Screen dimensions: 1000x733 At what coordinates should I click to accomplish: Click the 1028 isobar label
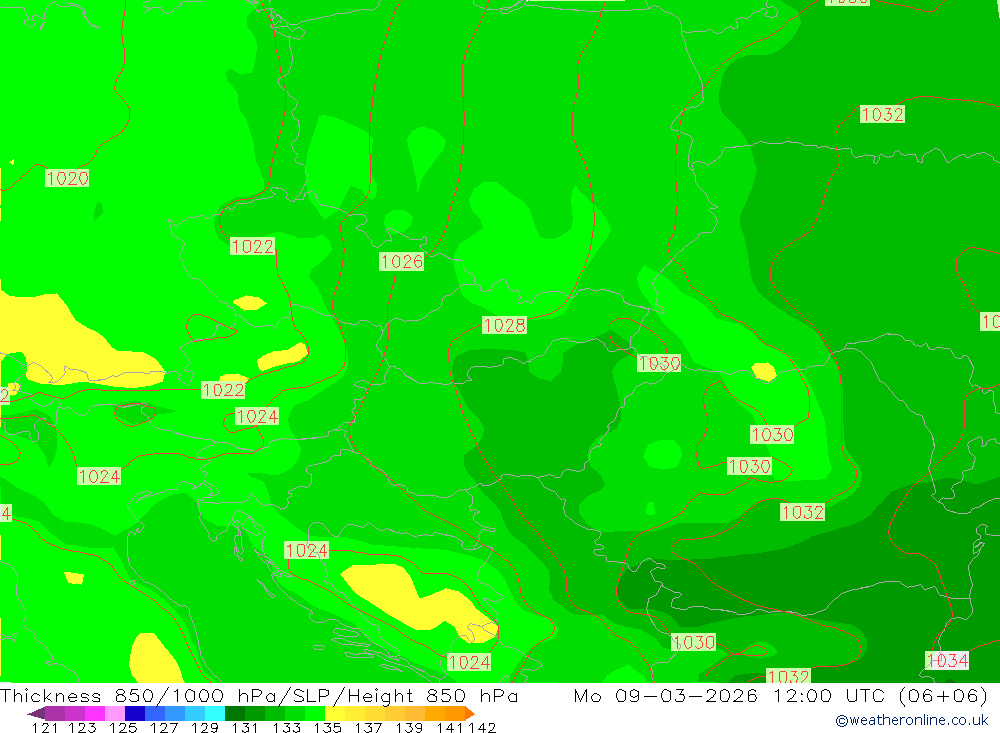(x=504, y=325)
